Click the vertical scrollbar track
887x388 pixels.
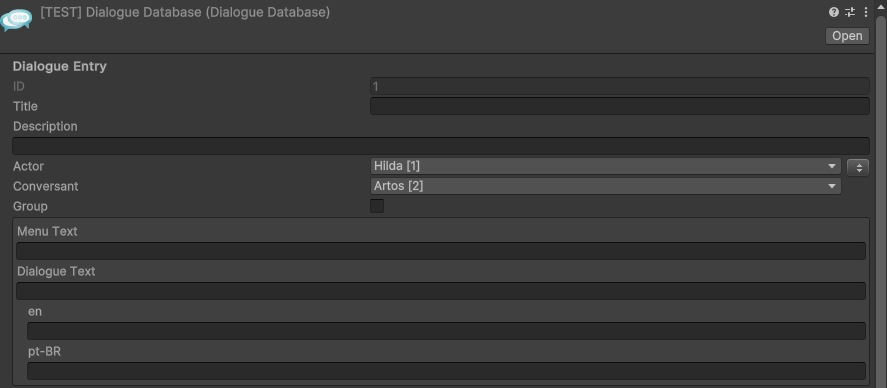(x=880, y=198)
